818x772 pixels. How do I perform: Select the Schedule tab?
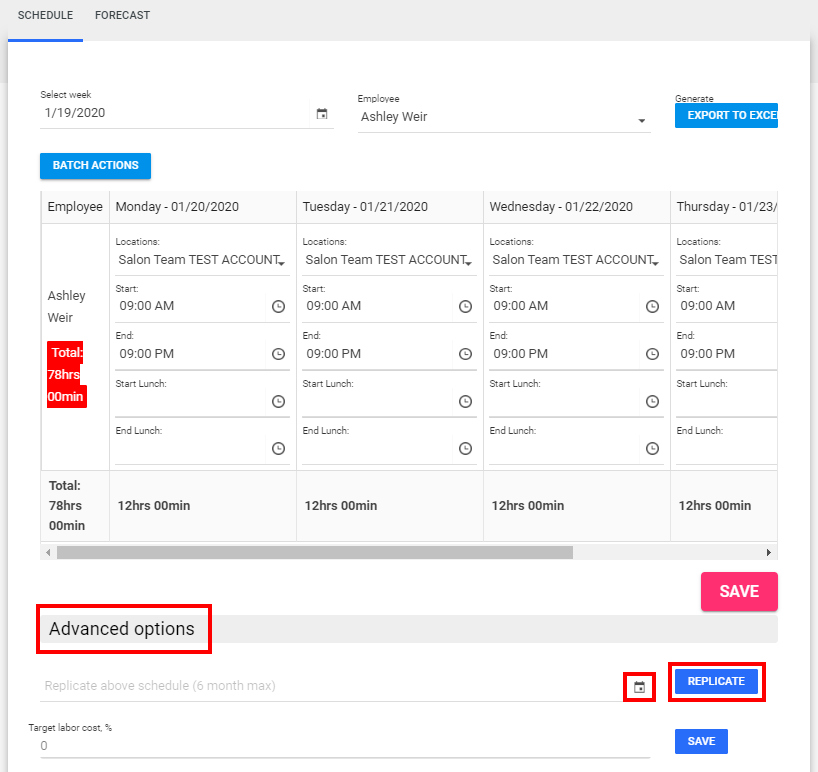pos(45,15)
